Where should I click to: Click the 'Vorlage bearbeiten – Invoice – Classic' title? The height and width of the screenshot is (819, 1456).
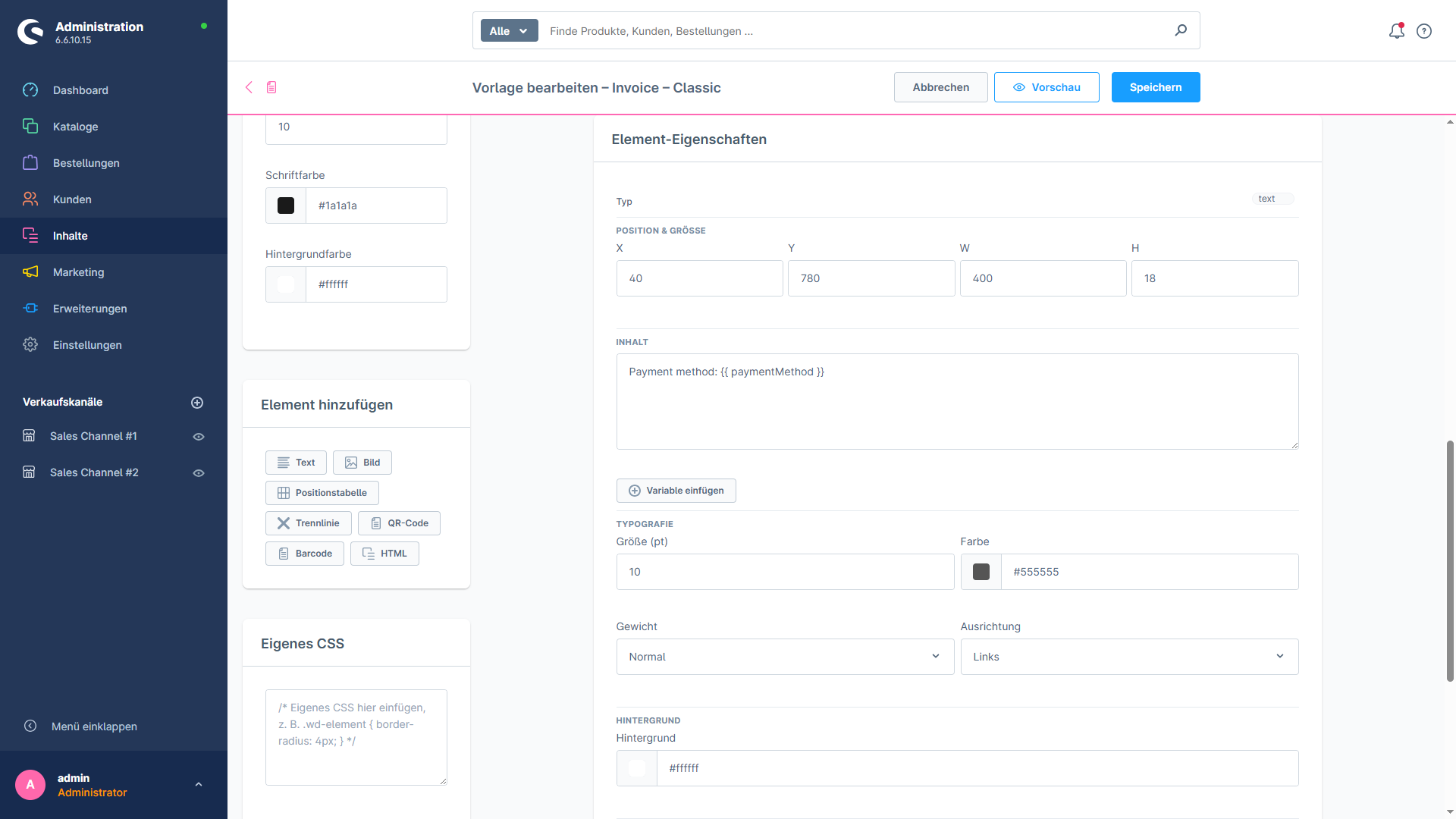click(596, 88)
